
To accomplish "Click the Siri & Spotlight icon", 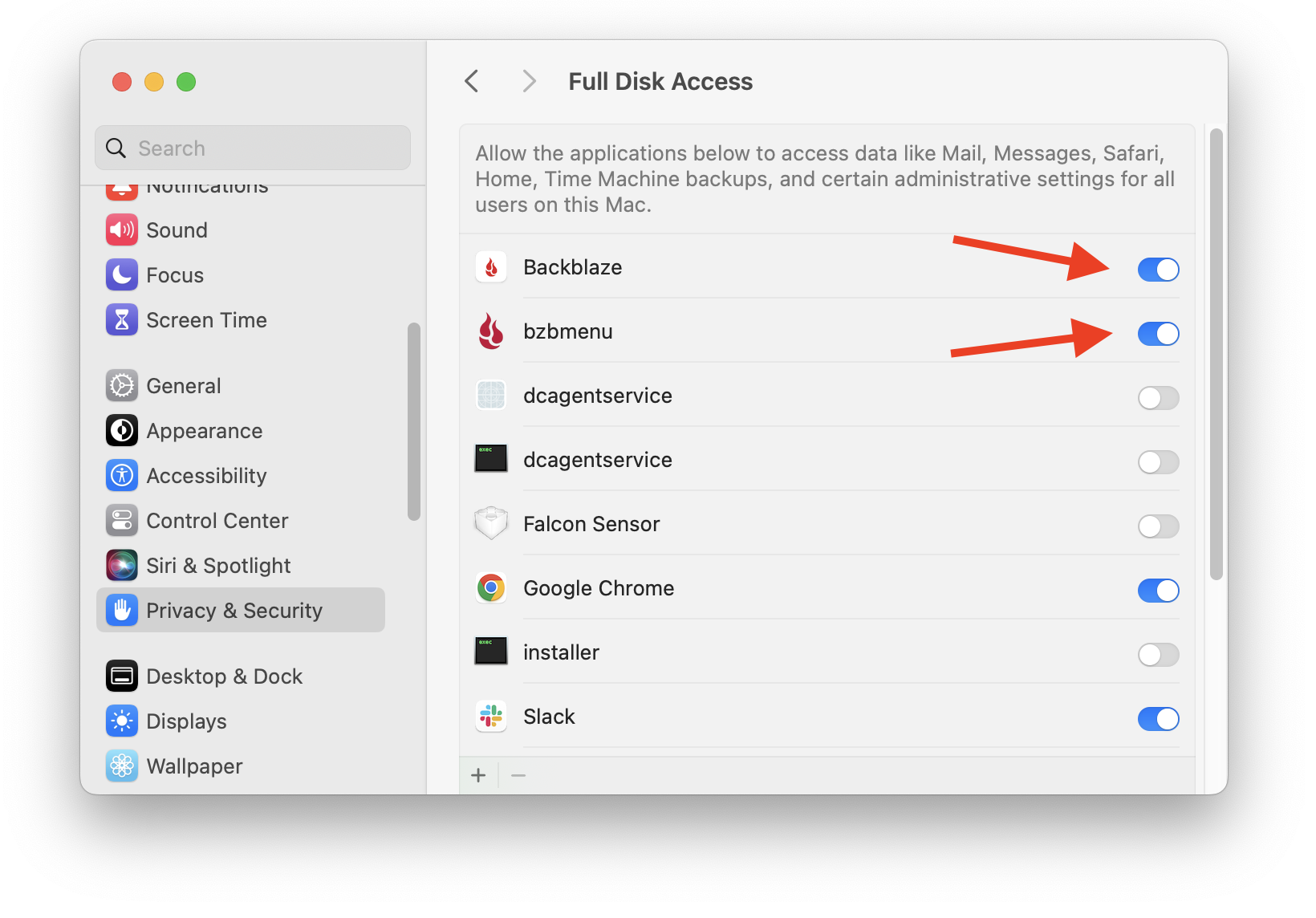I will [x=122, y=566].
